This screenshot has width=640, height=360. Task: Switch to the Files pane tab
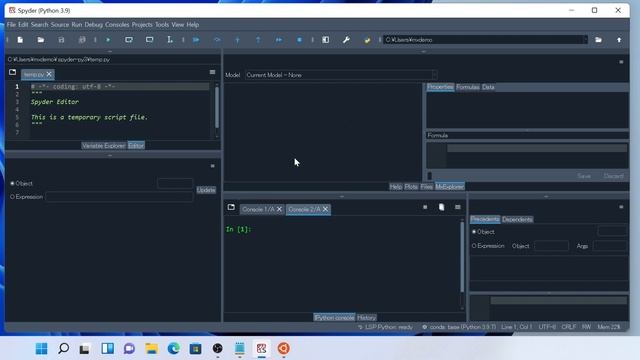(x=427, y=187)
